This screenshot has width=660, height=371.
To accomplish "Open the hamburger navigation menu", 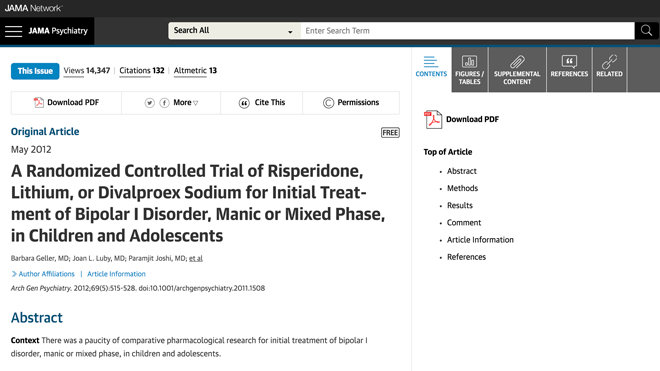I will pos(13,31).
